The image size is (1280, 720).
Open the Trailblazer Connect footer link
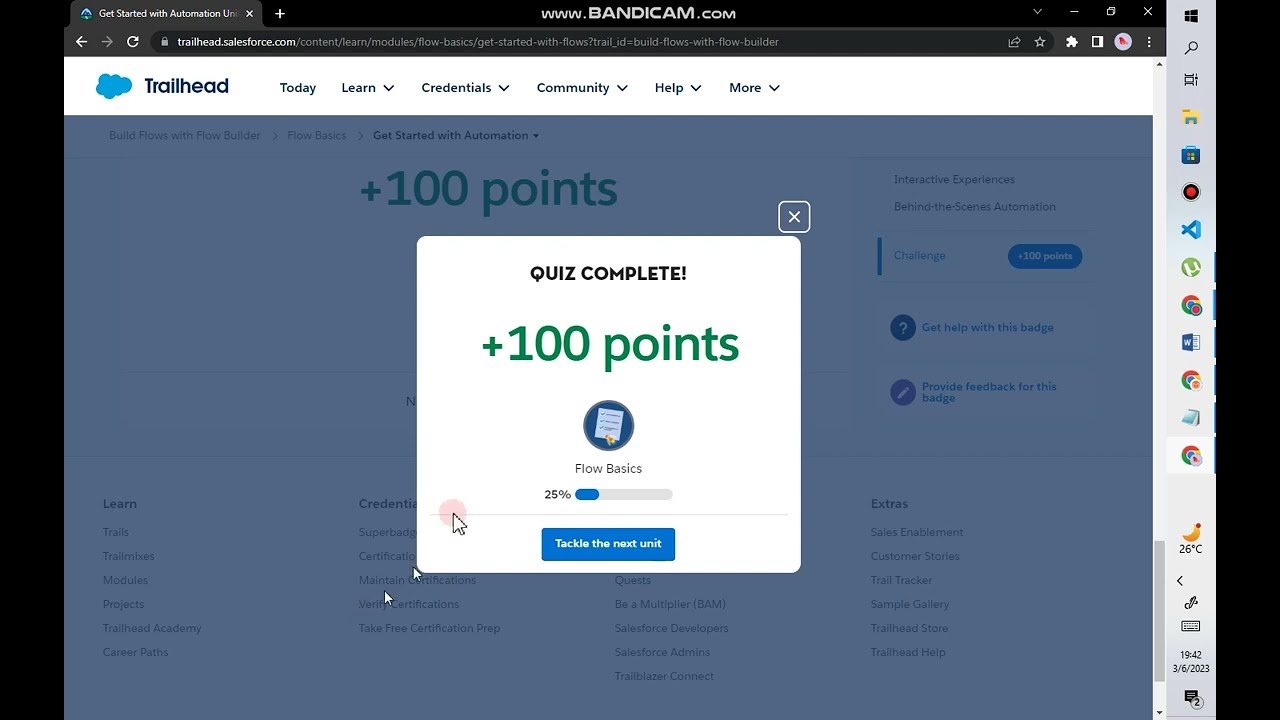[x=664, y=676]
